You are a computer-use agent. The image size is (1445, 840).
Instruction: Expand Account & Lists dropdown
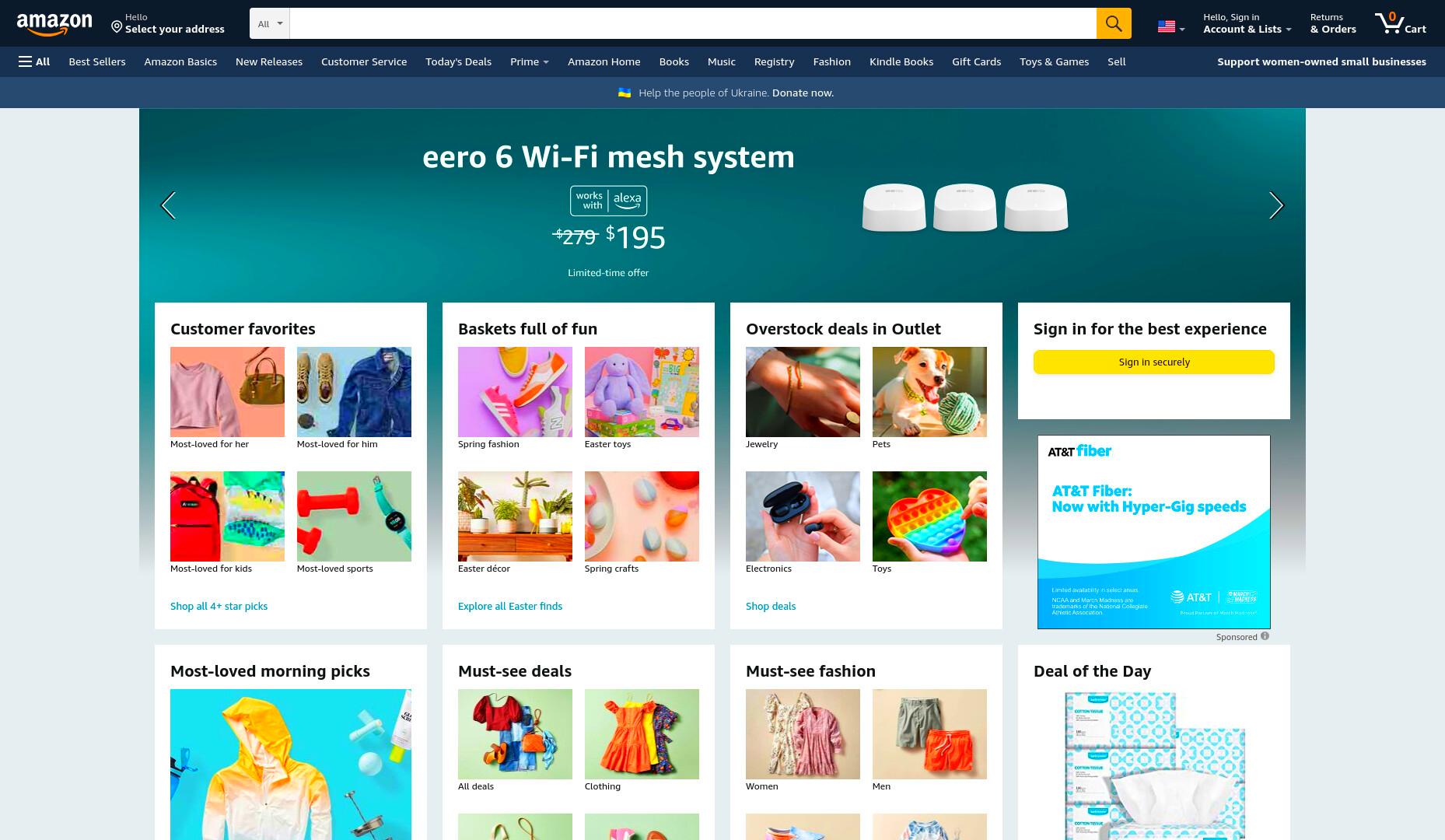click(1247, 23)
